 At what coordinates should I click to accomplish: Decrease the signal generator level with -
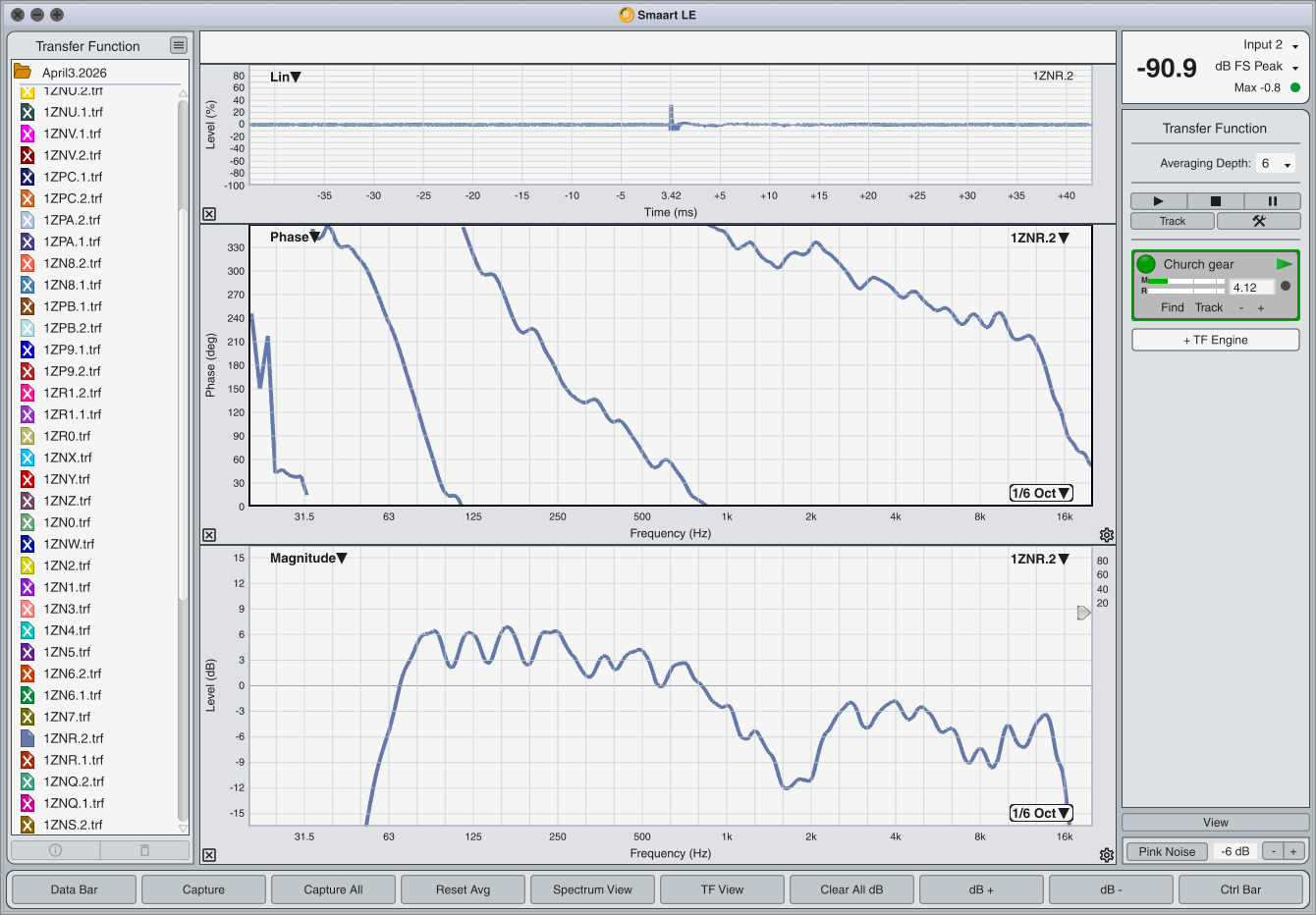1273,851
